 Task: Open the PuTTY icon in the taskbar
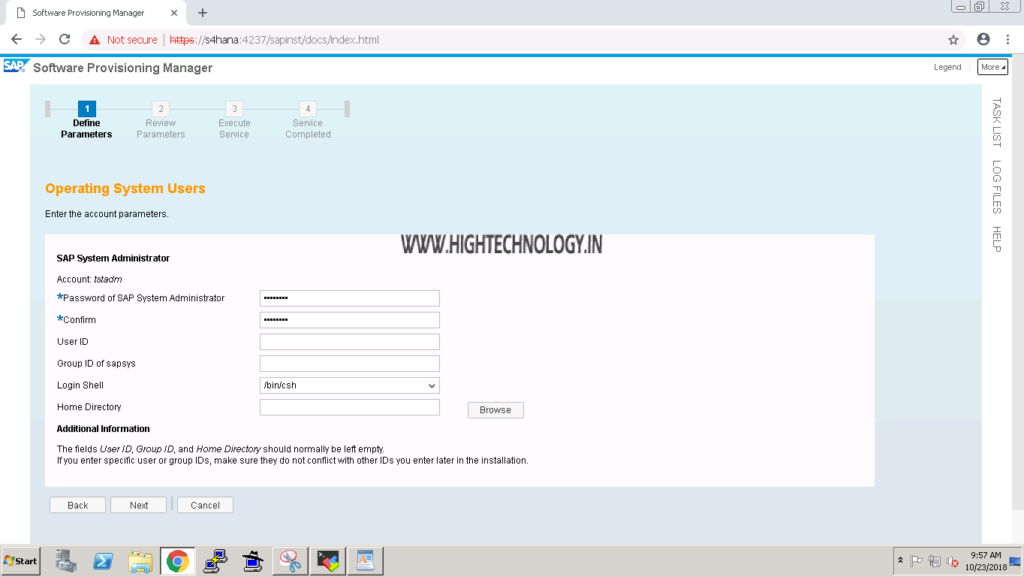(215, 561)
